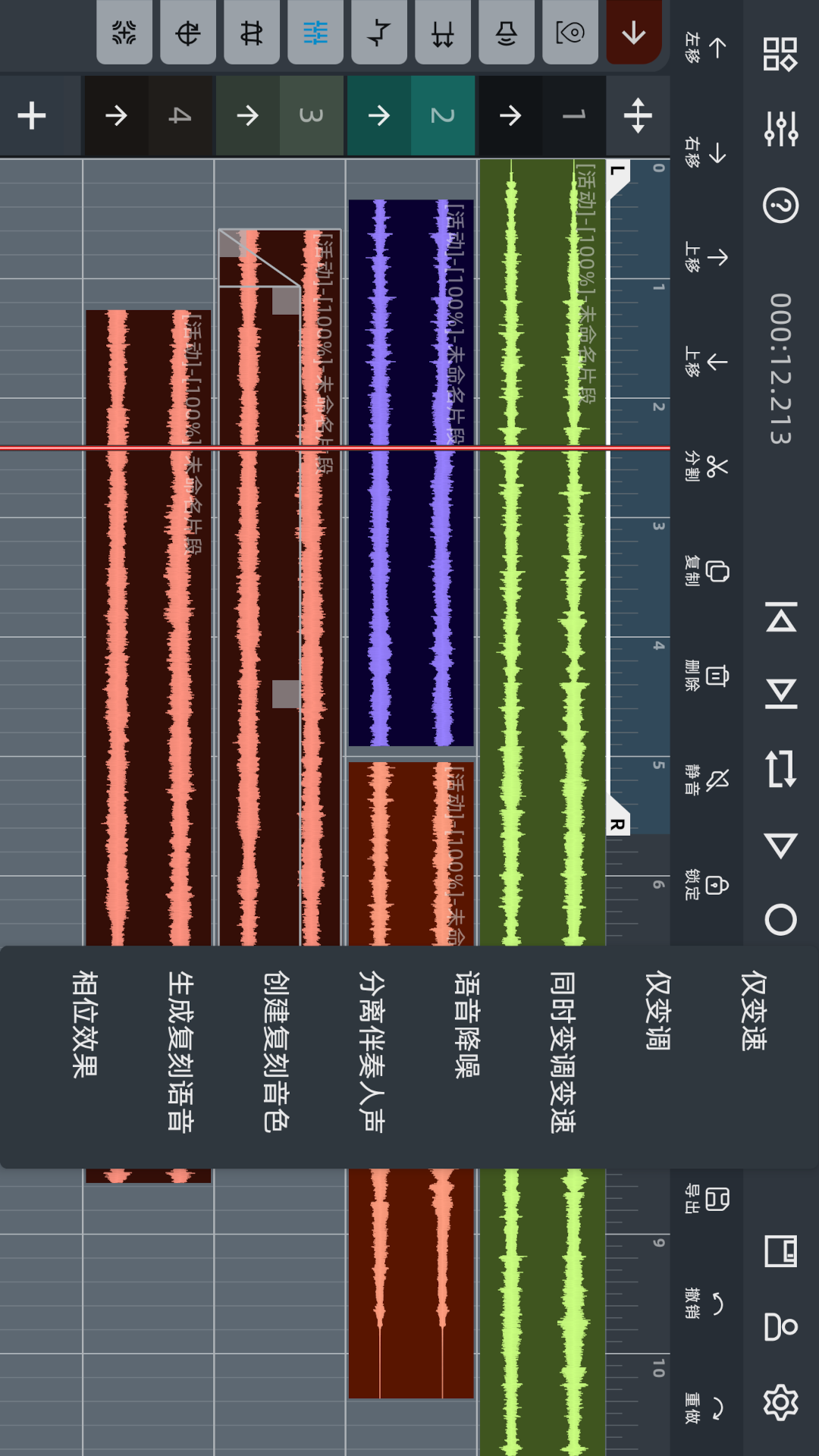Click ruler mark 3 on the timeline
Image resolution: width=819 pixels, height=1456 pixels.
(658, 525)
